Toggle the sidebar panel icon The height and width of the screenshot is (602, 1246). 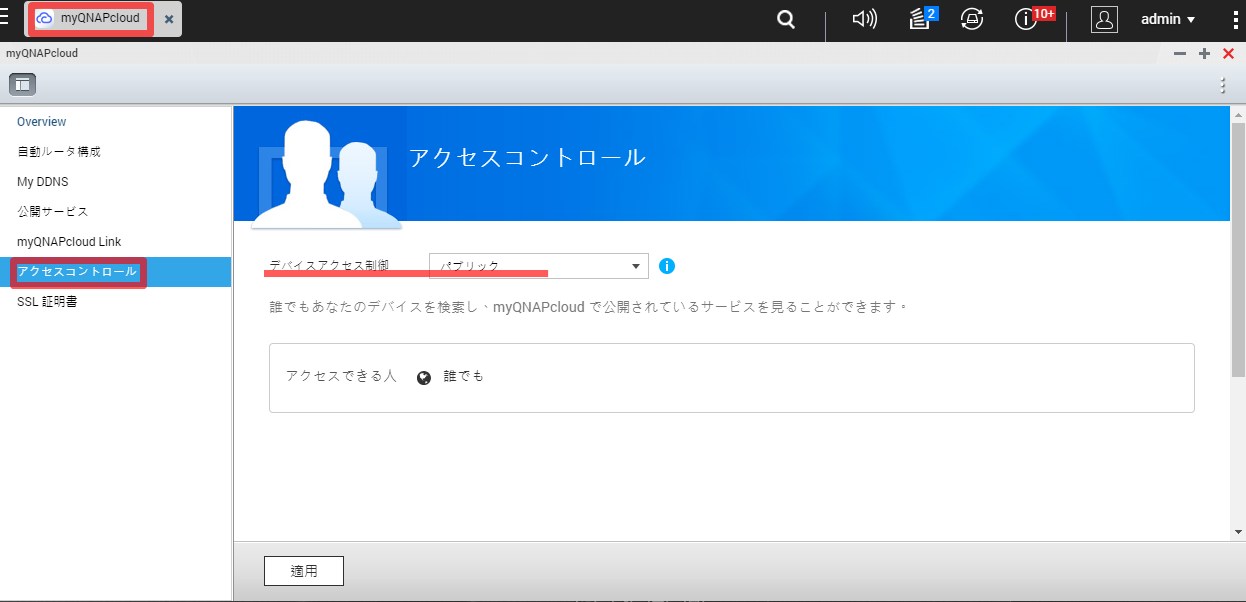[22, 85]
